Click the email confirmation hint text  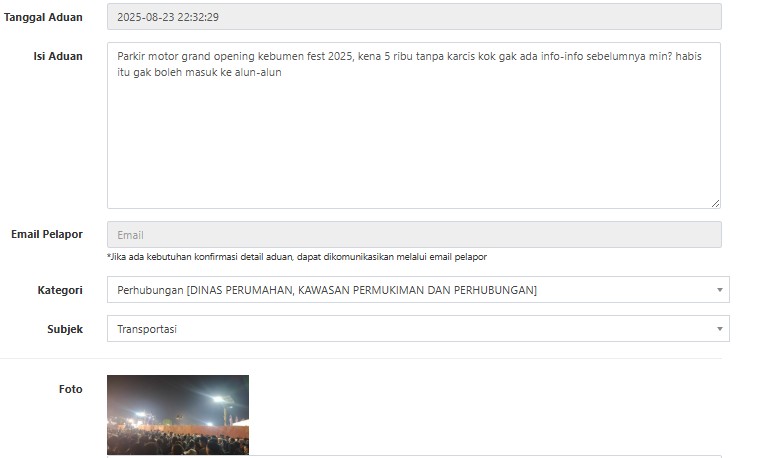click(297, 257)
